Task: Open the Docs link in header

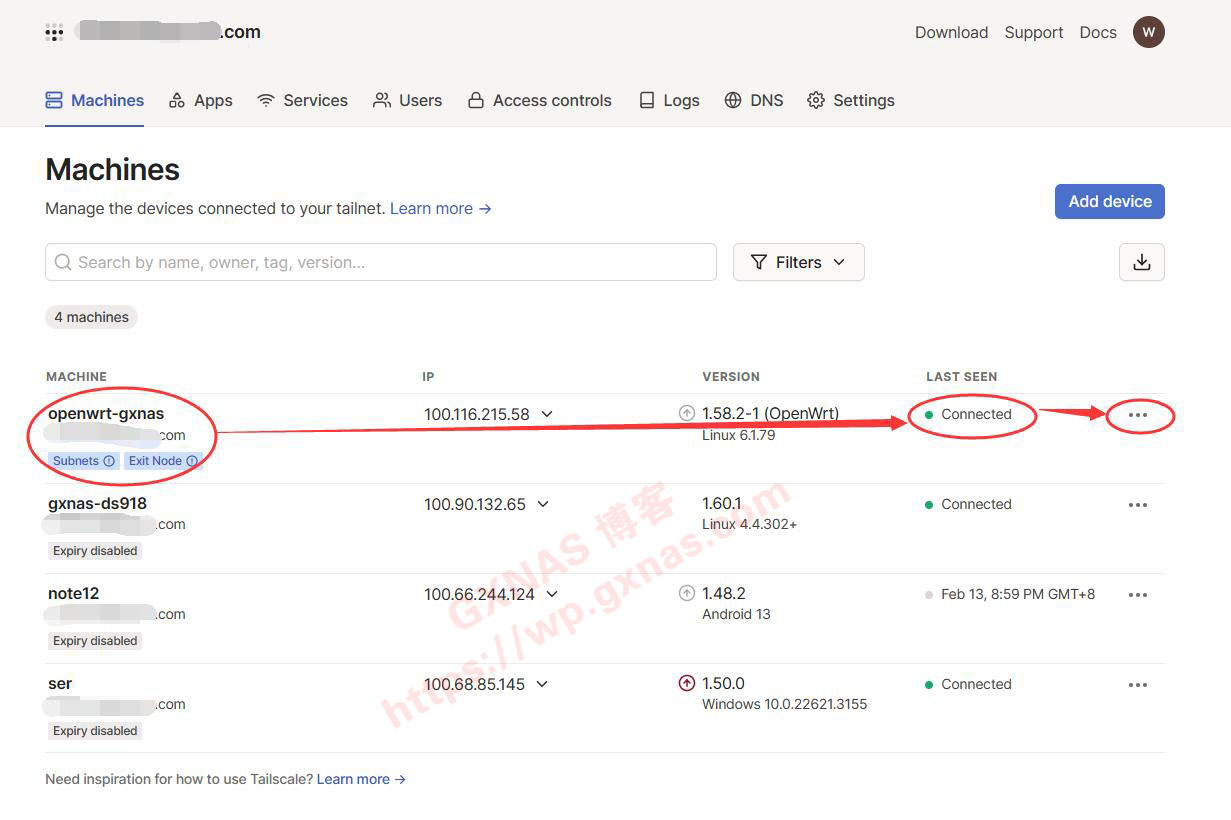Action: tap(1097, 32)
